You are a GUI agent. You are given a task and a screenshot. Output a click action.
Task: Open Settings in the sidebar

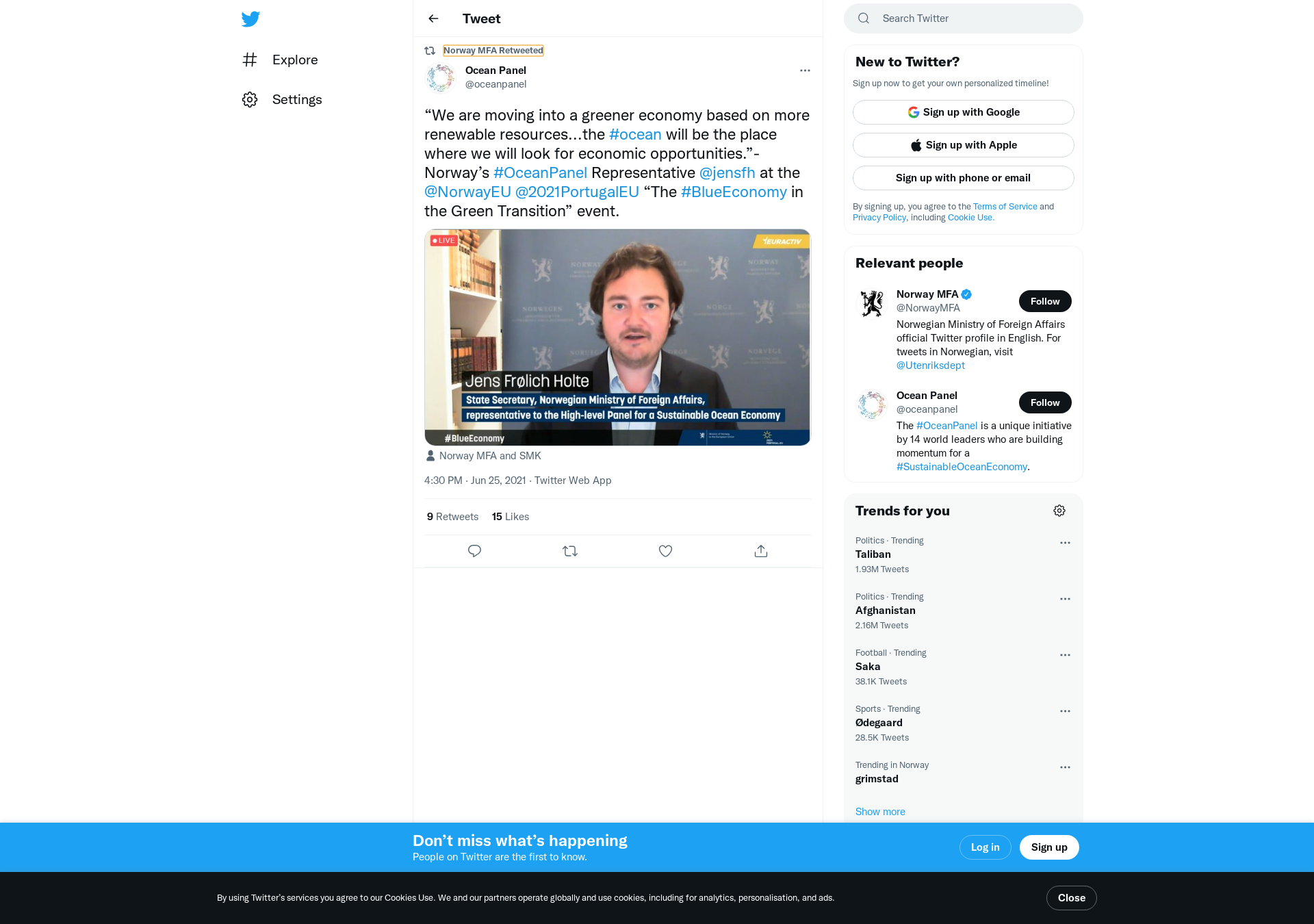[x=296, y=99]
